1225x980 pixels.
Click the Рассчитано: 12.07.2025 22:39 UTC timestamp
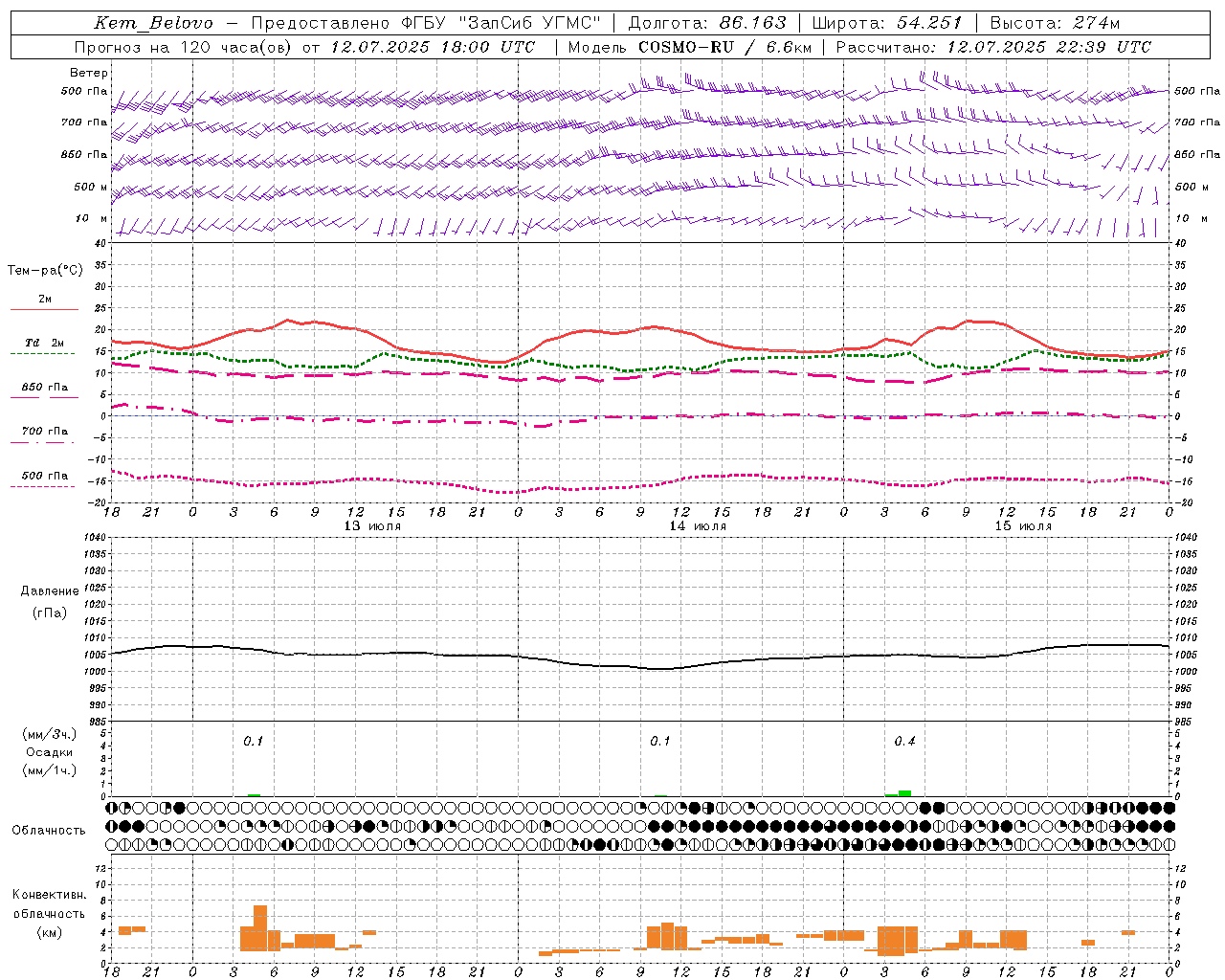pyautogui.click(x=993, y=47)
